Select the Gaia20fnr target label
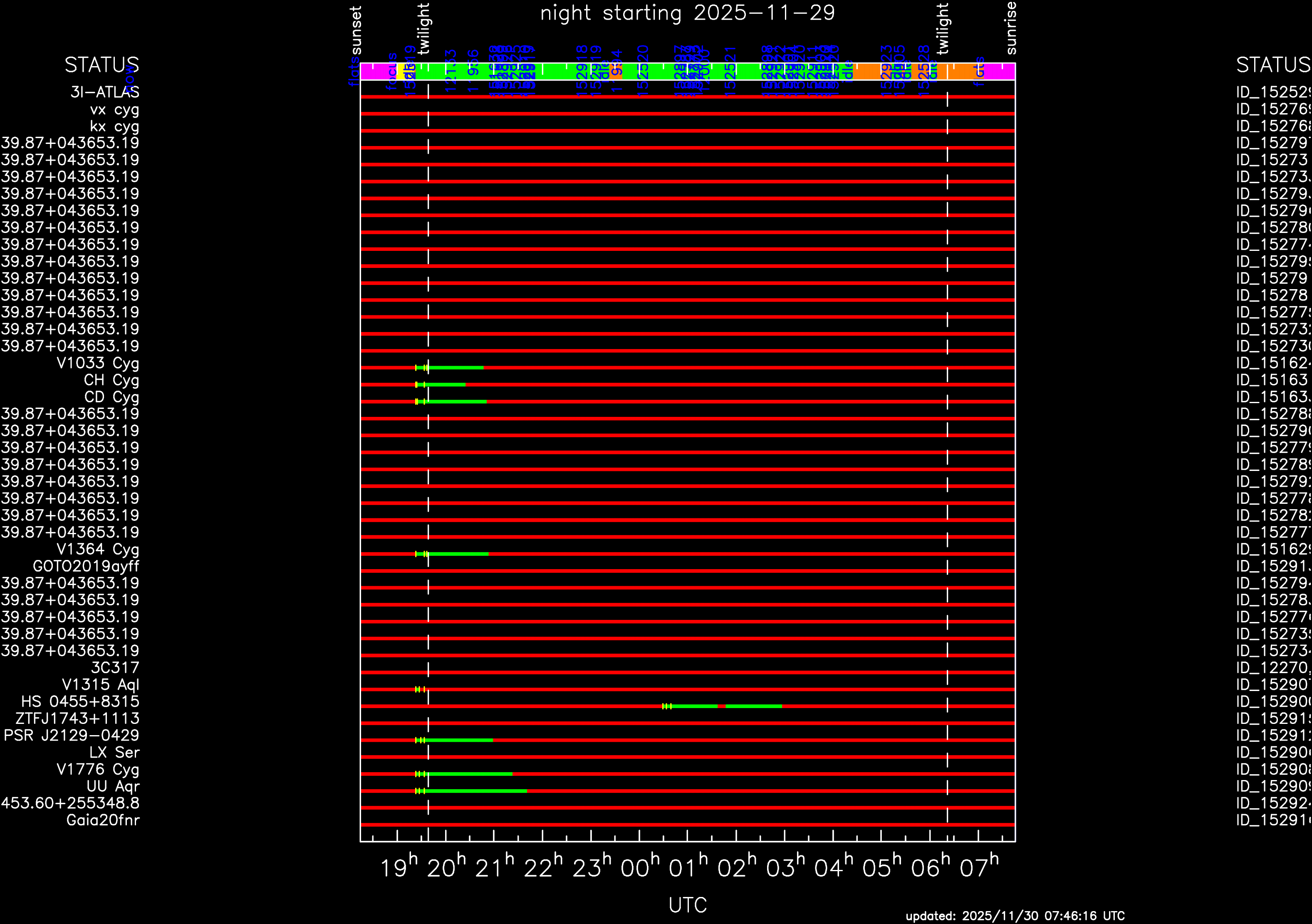 [103, 820]
